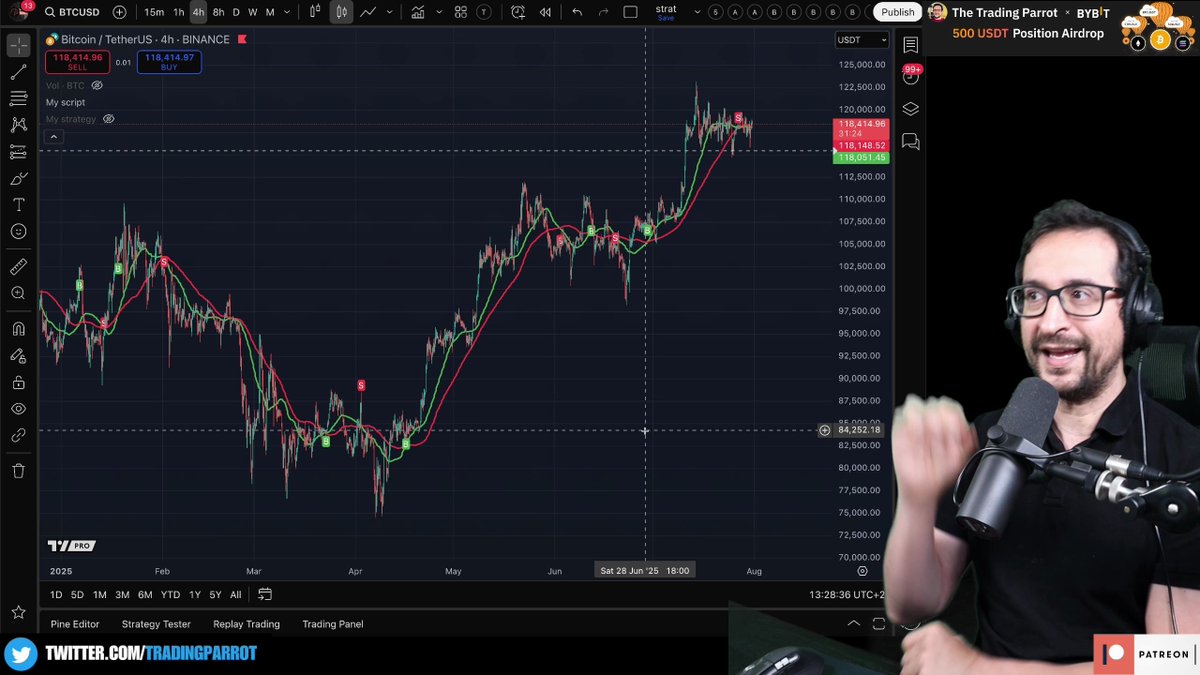Select the candles chart style icon
Viewport: 1200px width, 675px height.
[x=341, y=12]
